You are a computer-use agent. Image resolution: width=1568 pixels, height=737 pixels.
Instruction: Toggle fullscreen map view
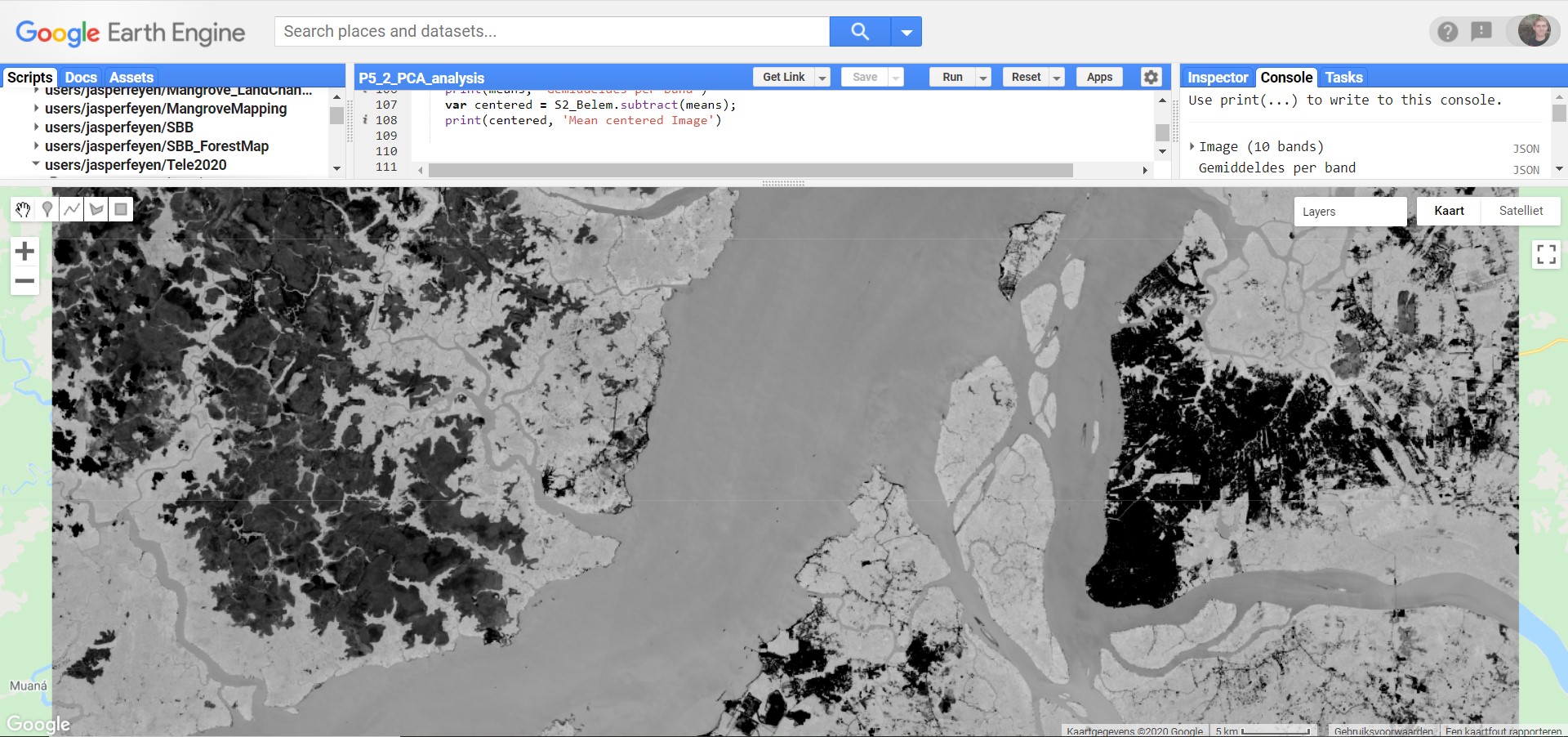click(1546, 255)
